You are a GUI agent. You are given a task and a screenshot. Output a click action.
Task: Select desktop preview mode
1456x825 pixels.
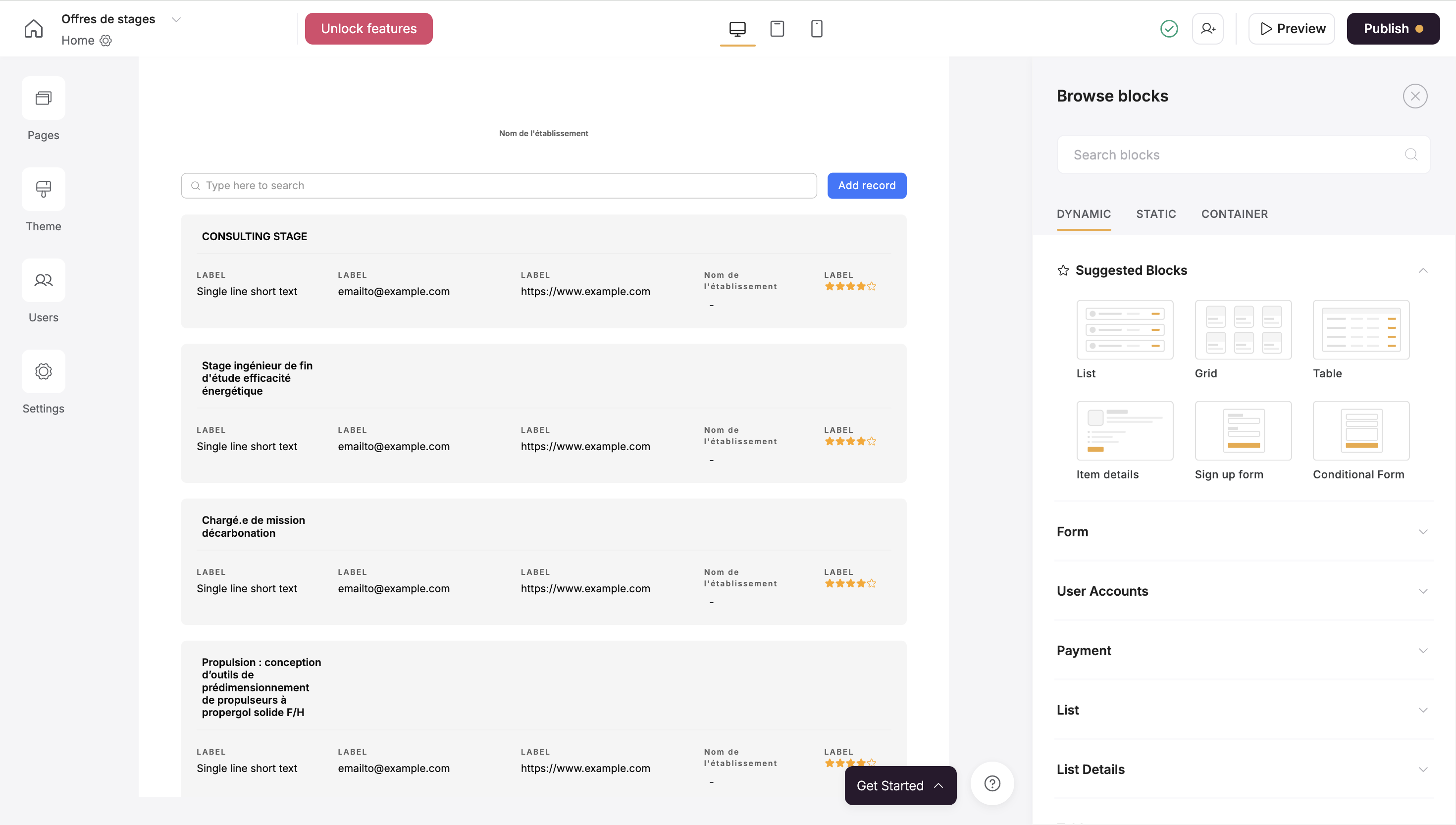pos(737,28)
